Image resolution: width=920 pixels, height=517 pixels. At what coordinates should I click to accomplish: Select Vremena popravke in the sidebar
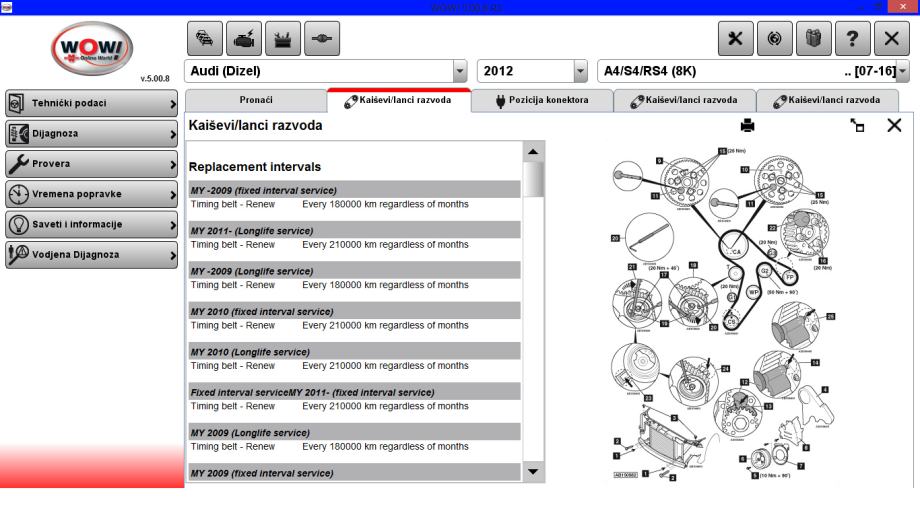[91, 194]
